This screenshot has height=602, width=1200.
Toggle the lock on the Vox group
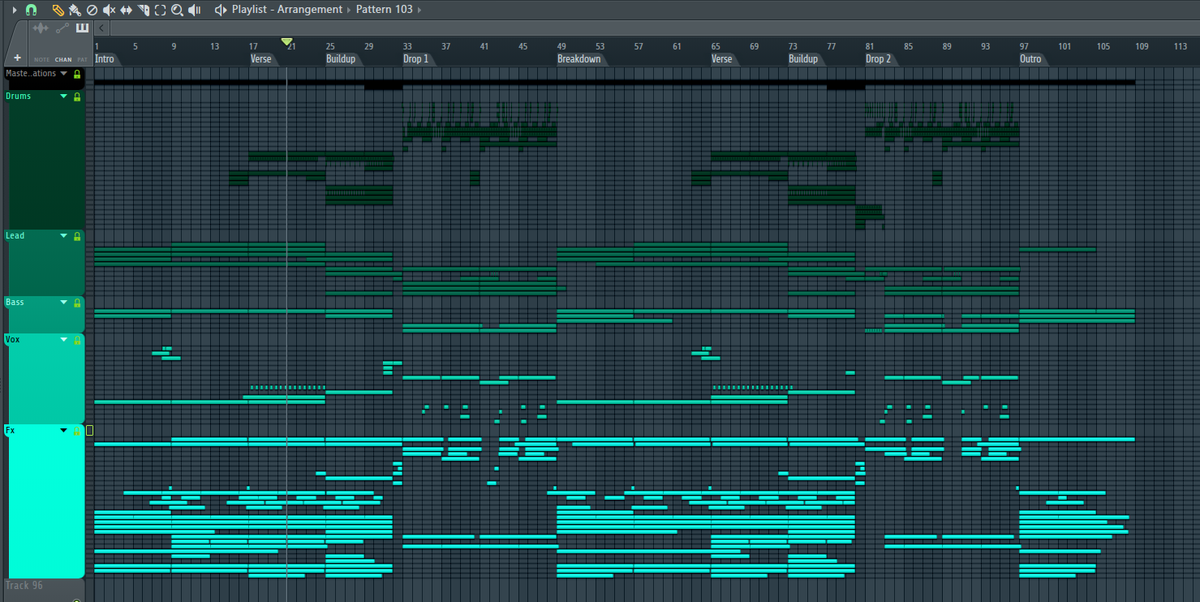click(x=77, y=341)
